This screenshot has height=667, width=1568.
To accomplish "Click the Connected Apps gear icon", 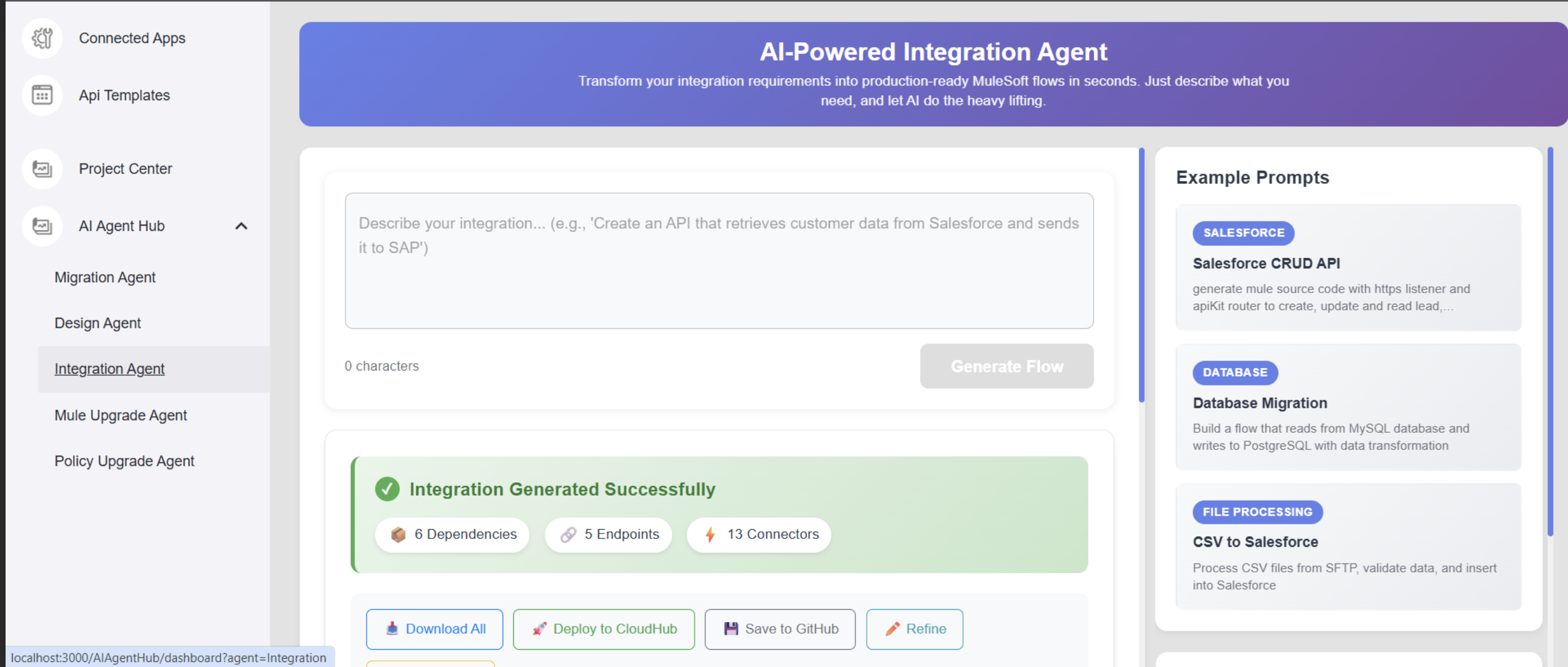I will point(42,38).
